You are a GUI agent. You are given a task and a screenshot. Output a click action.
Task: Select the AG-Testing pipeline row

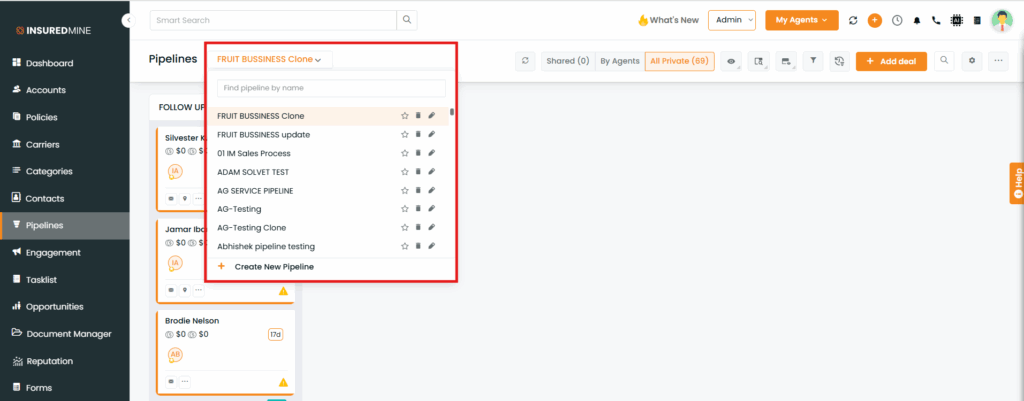point(328,209)
